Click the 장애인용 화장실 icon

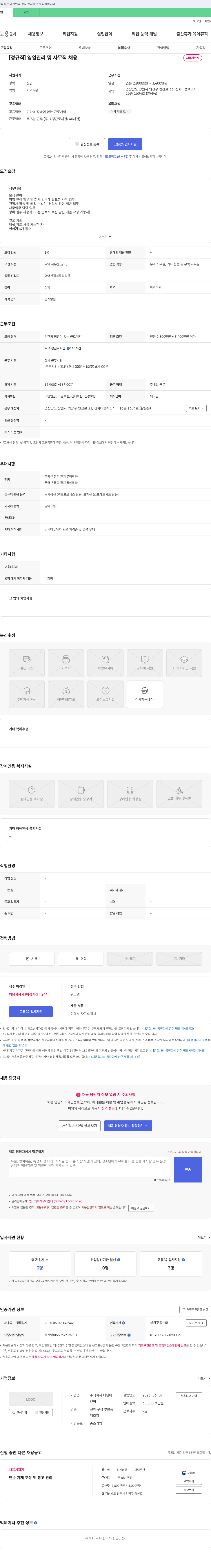pyautogui.click(x=130, y=794)
